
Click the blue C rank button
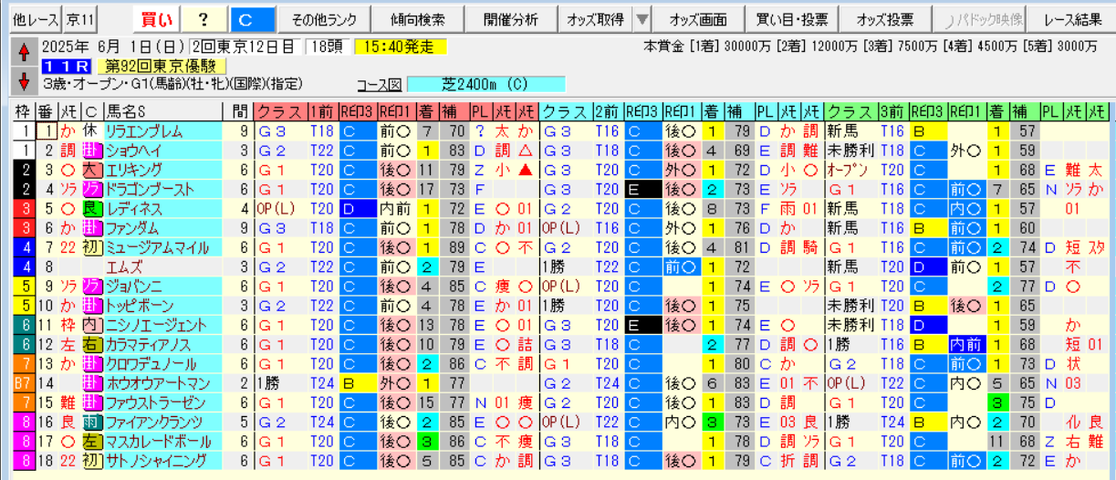[252, 20]
